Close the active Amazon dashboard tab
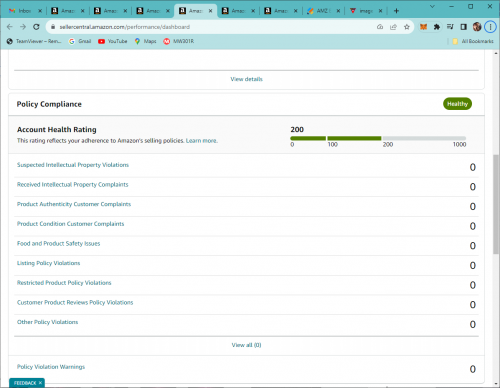Image resolution: width=500 pixels, height=388 pixels. coord(210,11)
